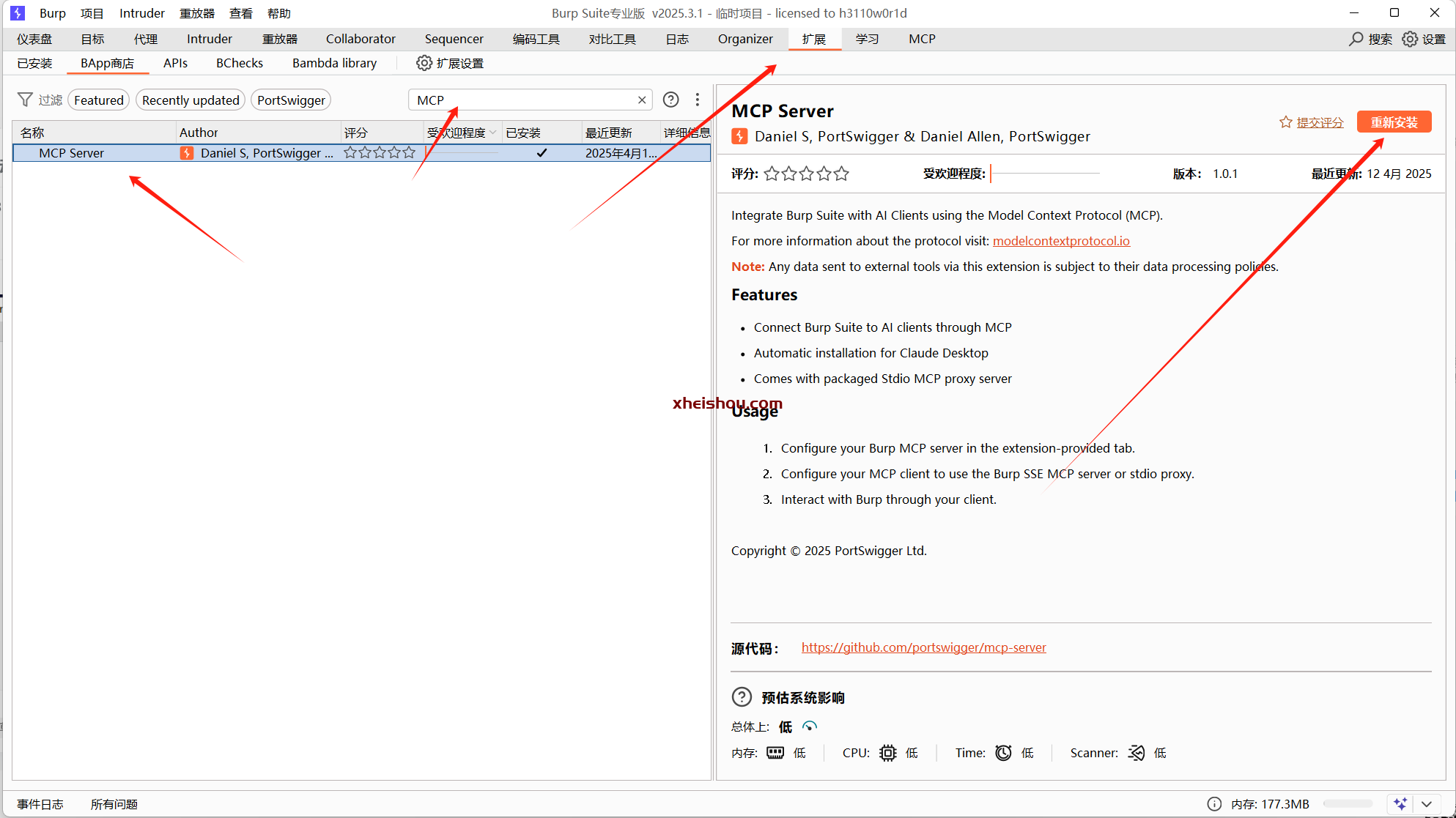Click the estimated system impact help icon
This screenshot has height=818, width=1456.
[742, 696]
